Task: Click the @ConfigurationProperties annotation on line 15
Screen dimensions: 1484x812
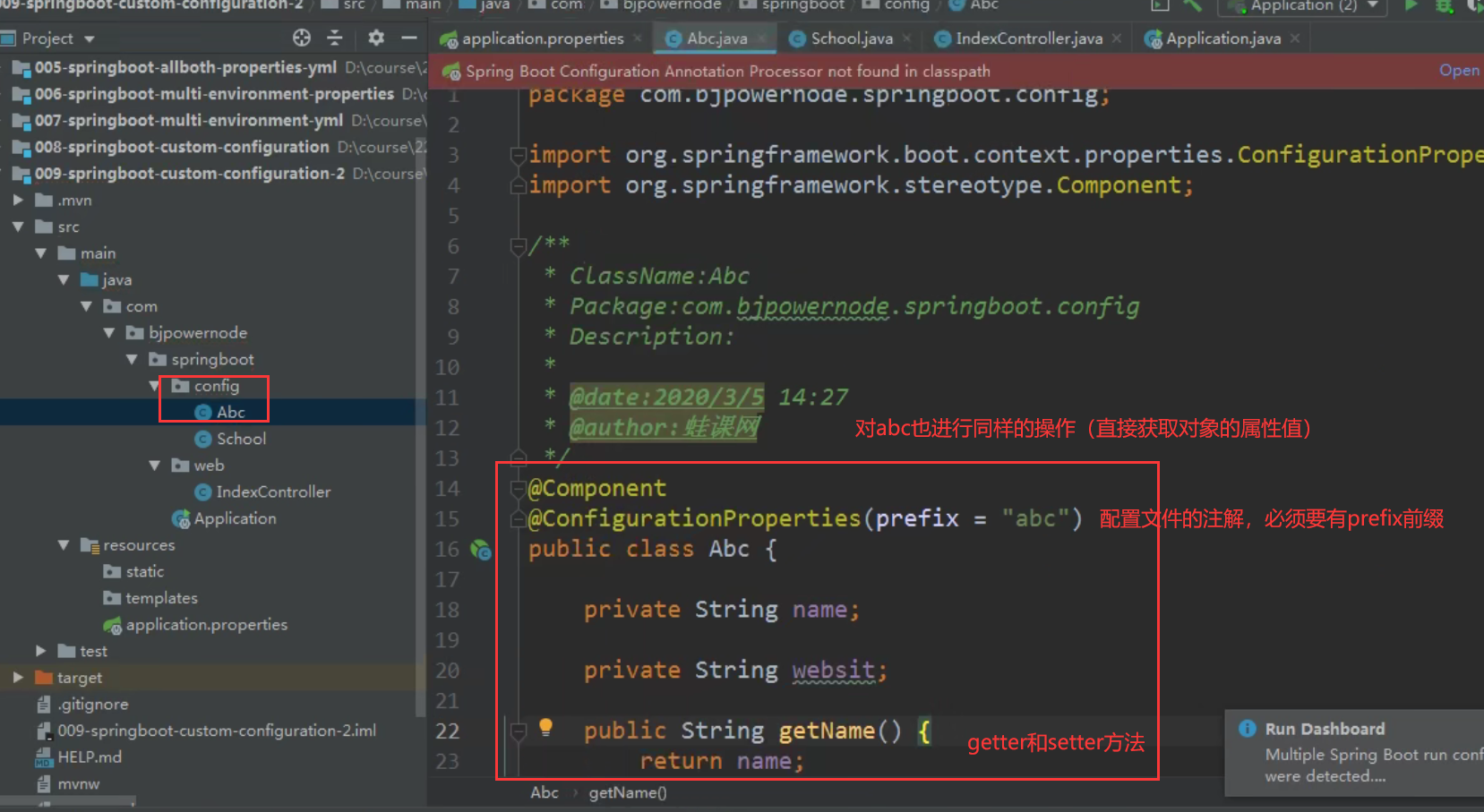Action: coord(694,518)
